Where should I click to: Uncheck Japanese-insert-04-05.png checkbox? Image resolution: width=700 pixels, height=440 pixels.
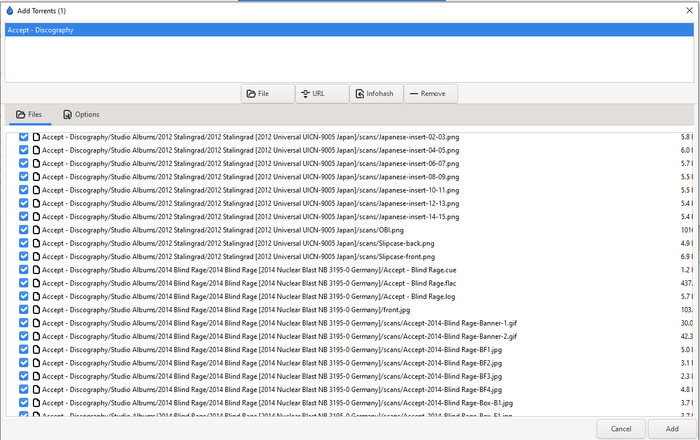(24, 150)
